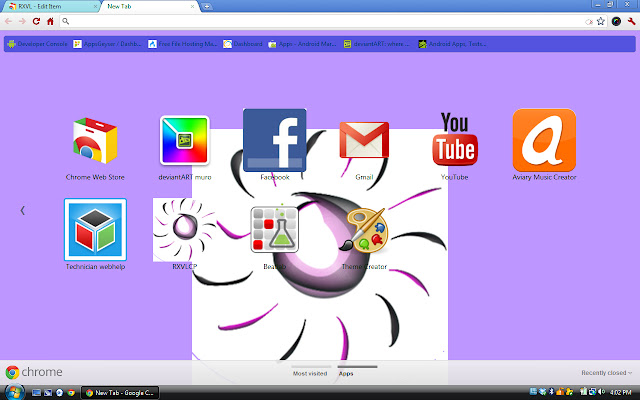Open the RXVLCP app thumbnail
This screenshot has height=400, width=640.
[184, 230]
